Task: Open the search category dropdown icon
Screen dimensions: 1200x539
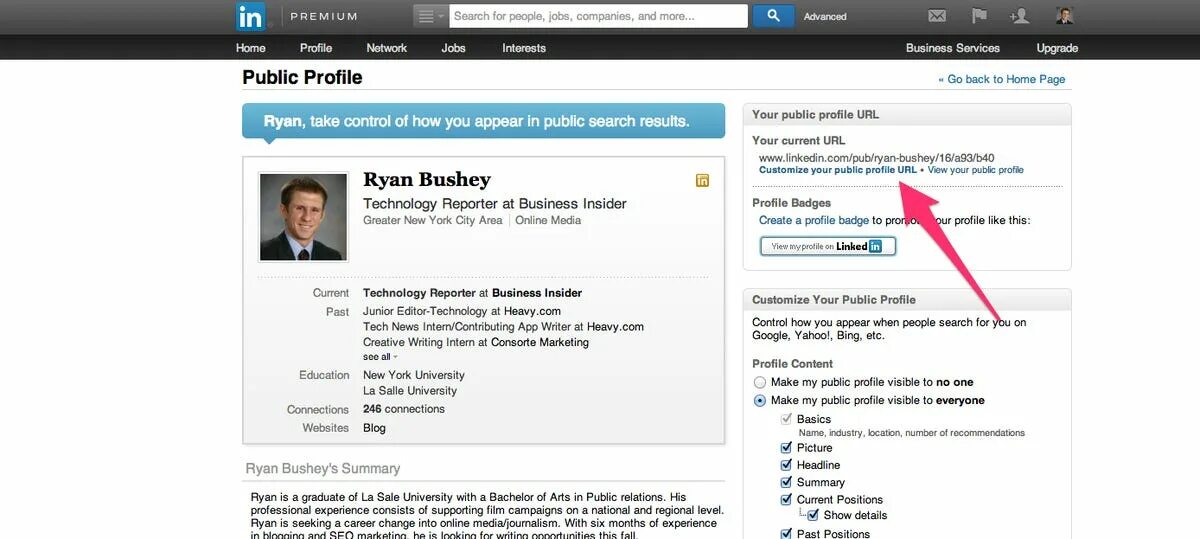Action: (429, 16)
